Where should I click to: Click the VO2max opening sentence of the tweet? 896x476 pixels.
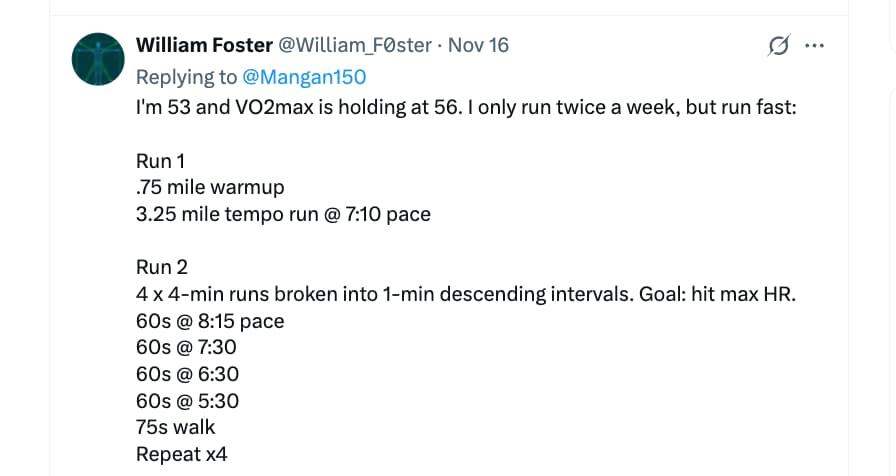pos(465,106)
